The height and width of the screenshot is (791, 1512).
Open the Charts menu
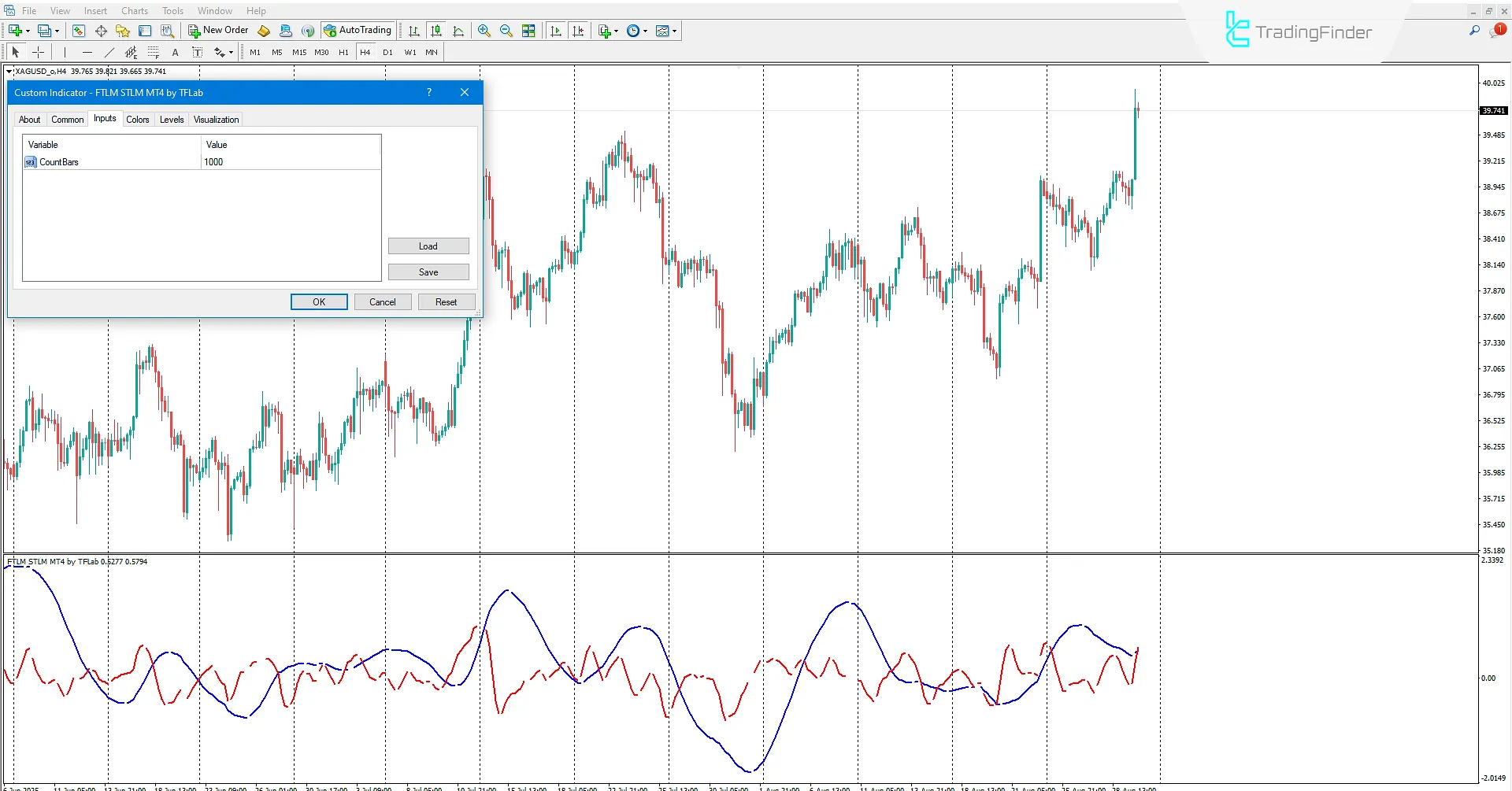(134, 10)
